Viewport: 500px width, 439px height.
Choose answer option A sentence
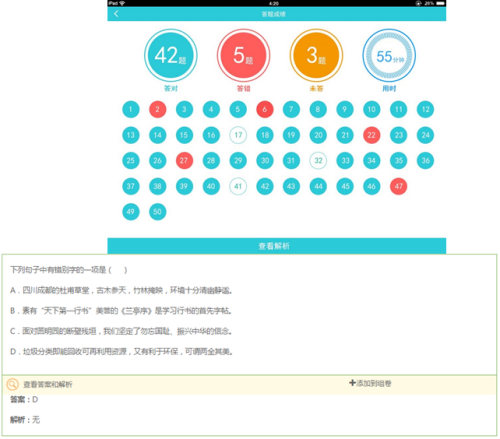[121, 290]
